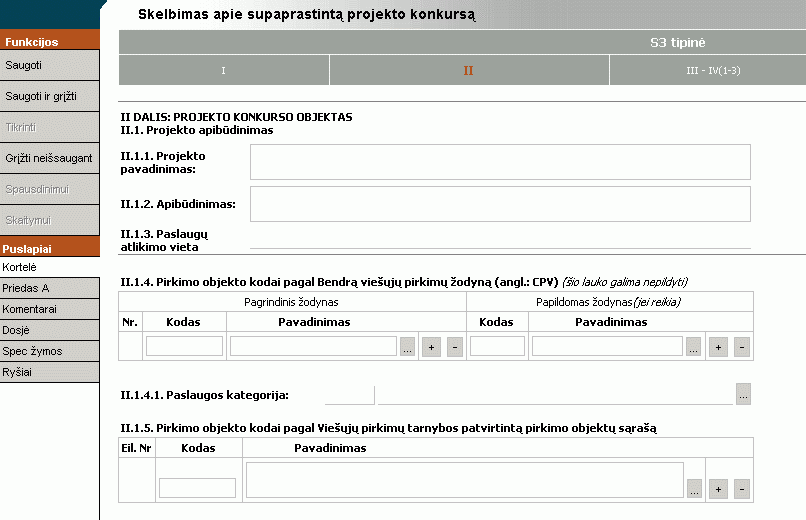This screenshot has width=806, height=520.
Task: Switch to section tab I
Action: point(224,70)
